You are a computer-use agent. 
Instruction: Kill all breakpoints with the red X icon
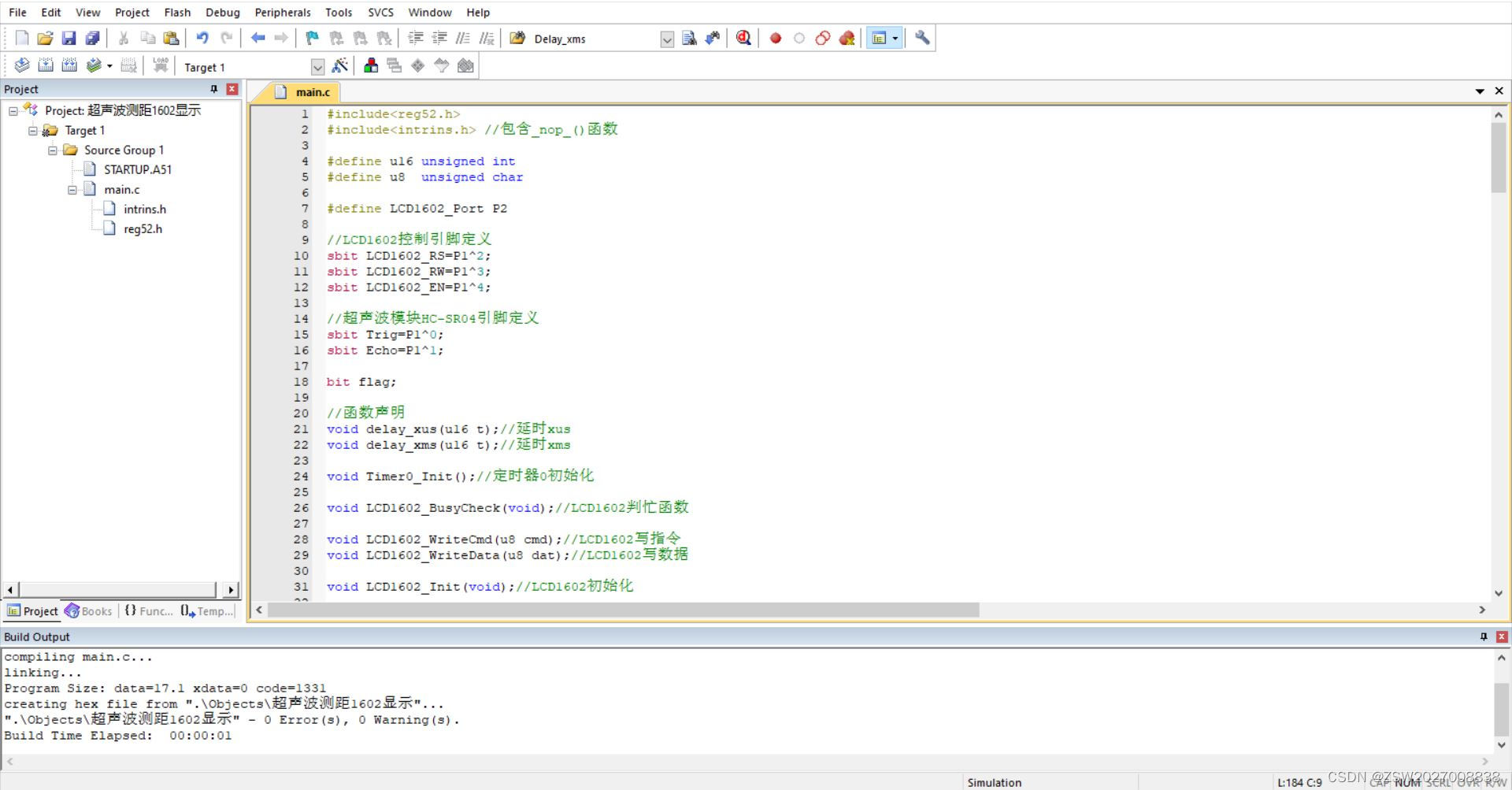click(847, 38)
